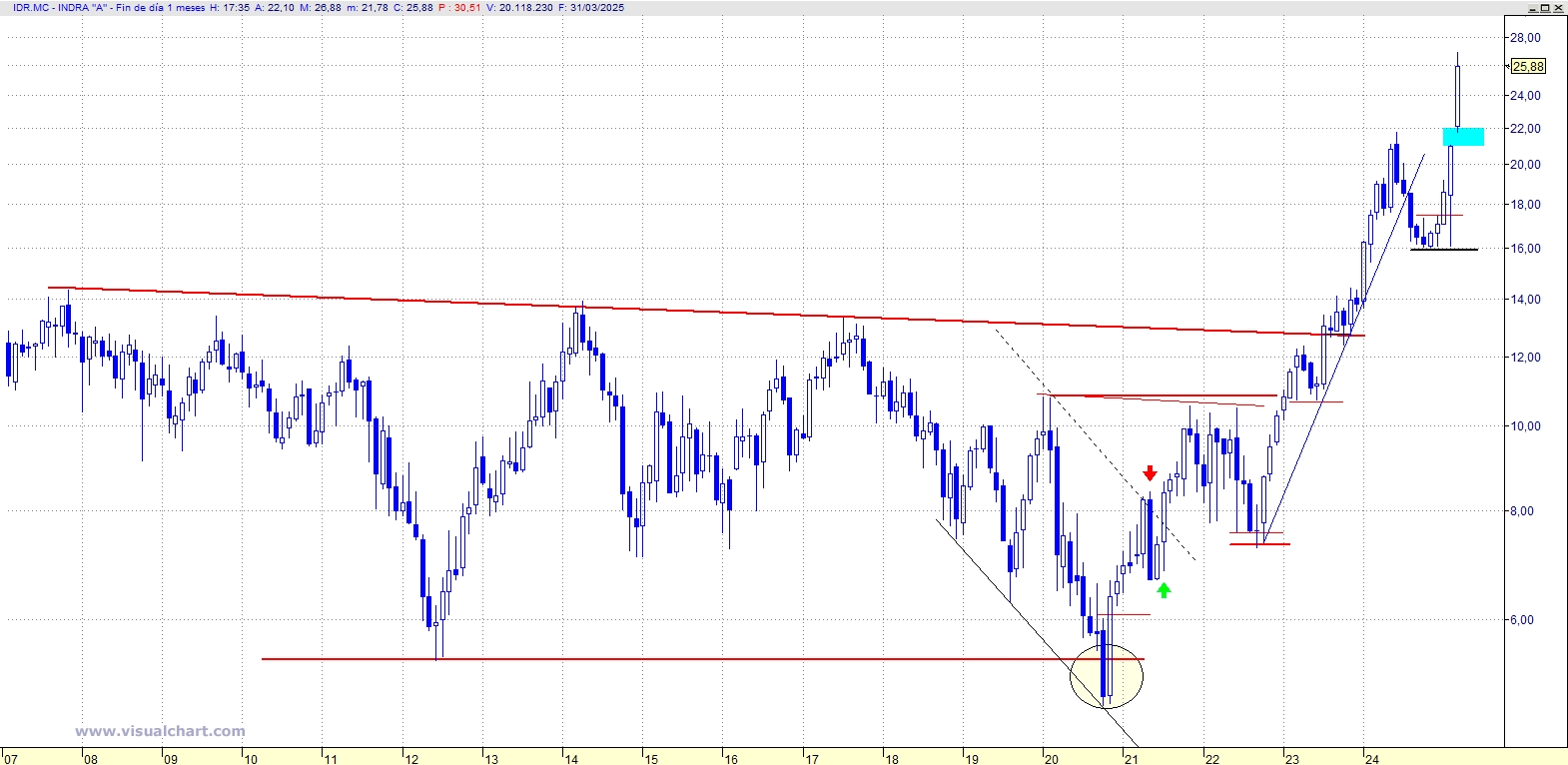
Task: Select the maximum value 'M: 26,88'
Action: click(x=321, y=8)
